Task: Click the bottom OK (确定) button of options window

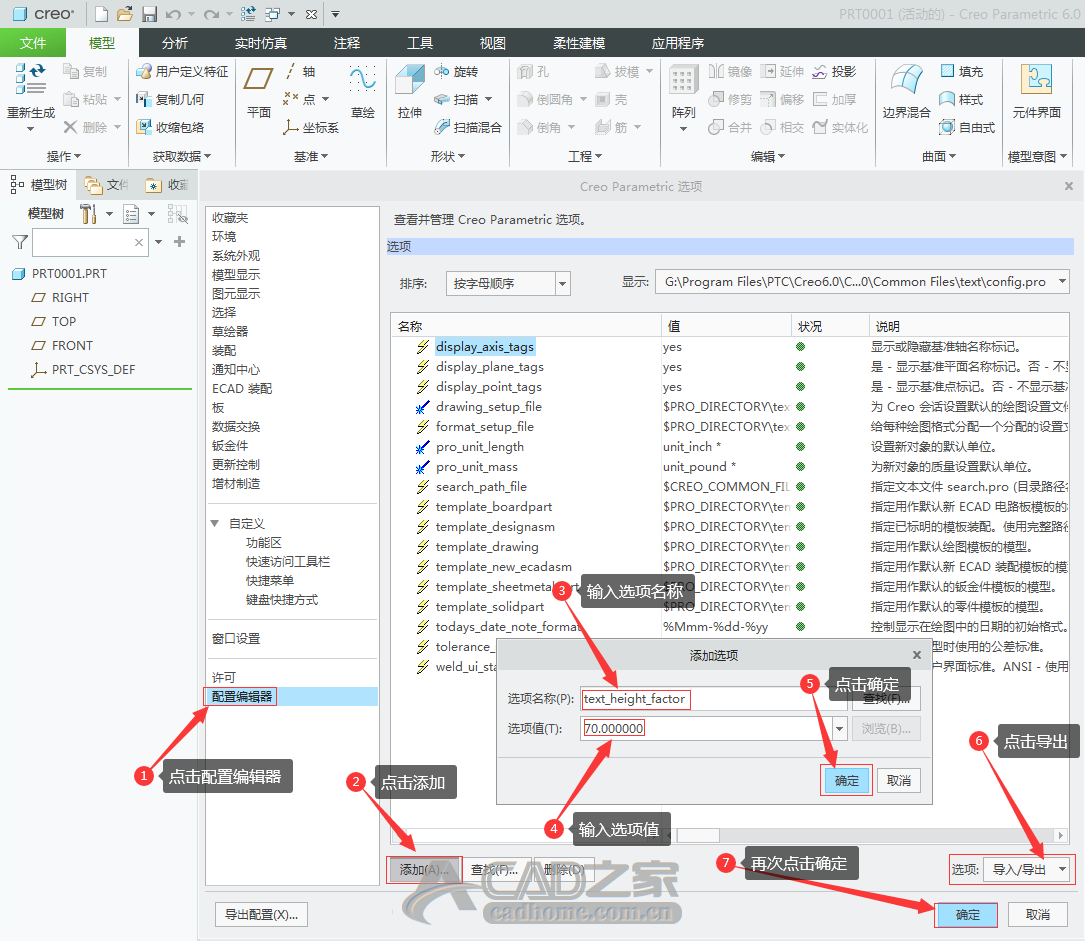Action: coord(967,915)
